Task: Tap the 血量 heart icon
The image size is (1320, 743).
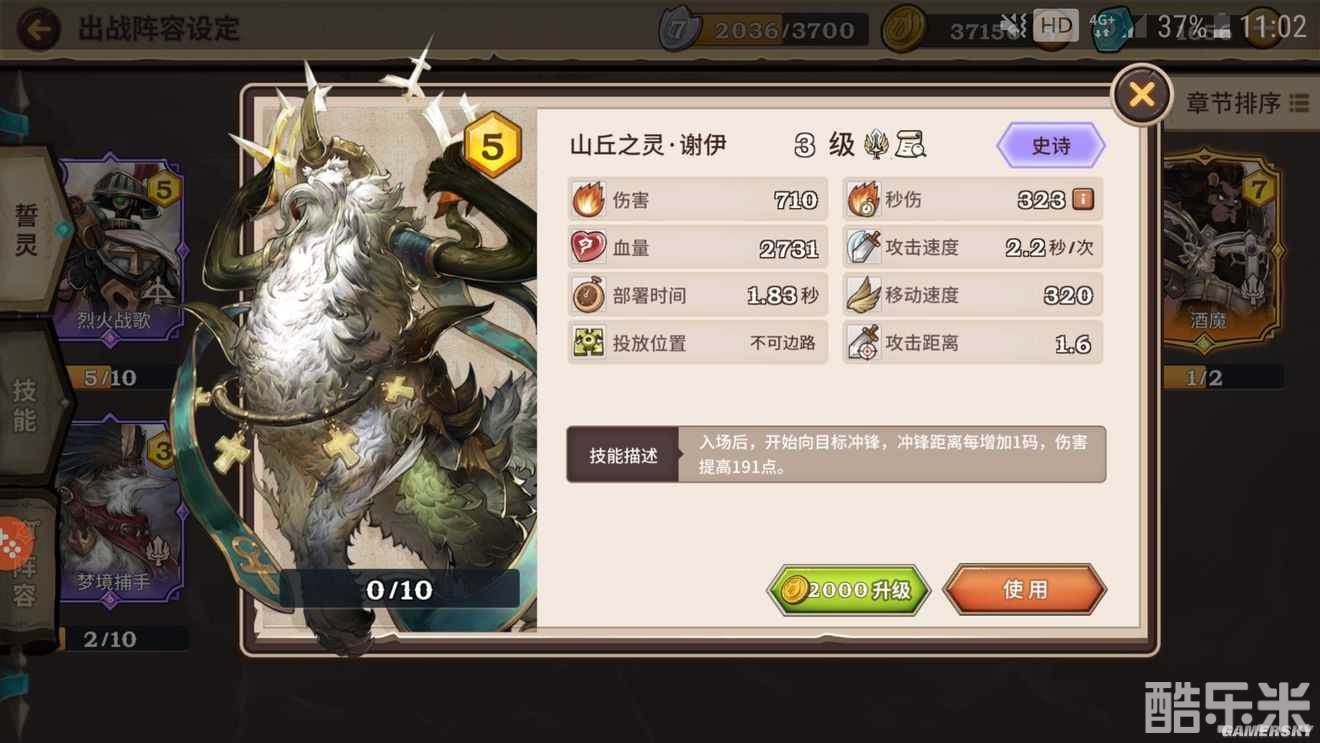Action: click(588, 248)
